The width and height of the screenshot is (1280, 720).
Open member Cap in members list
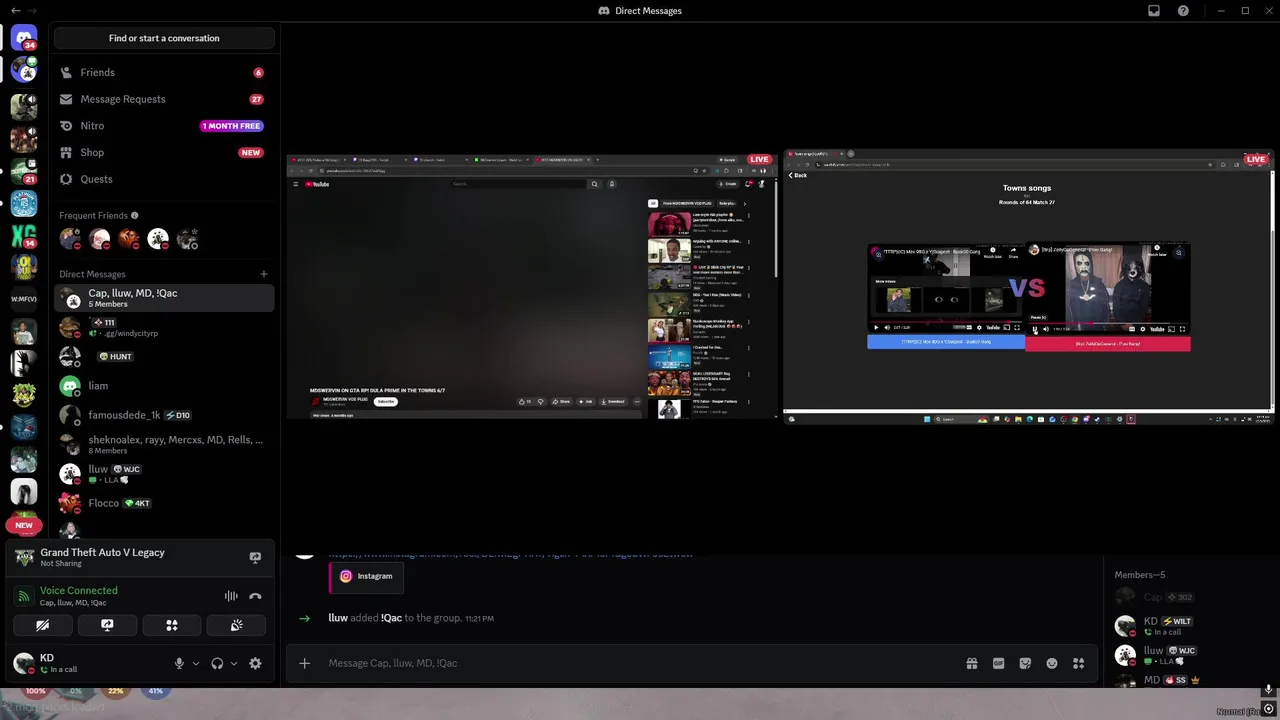pos(1190,597)
